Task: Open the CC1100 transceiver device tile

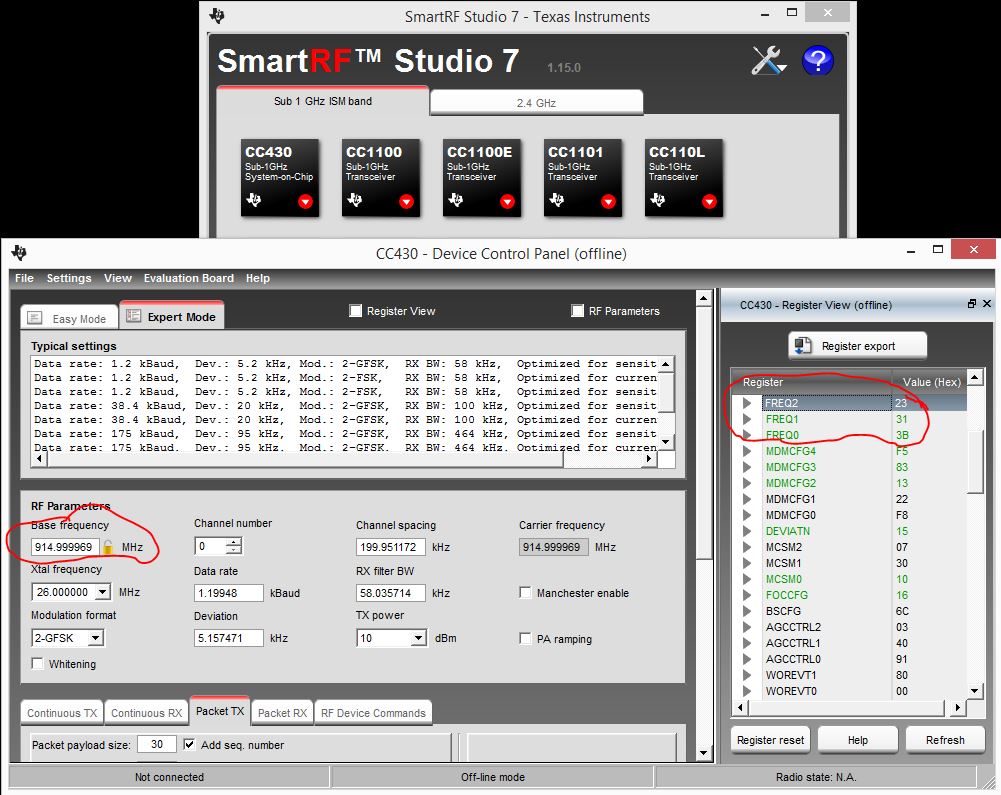Action: pyautogui.click(x=380, y=178)
